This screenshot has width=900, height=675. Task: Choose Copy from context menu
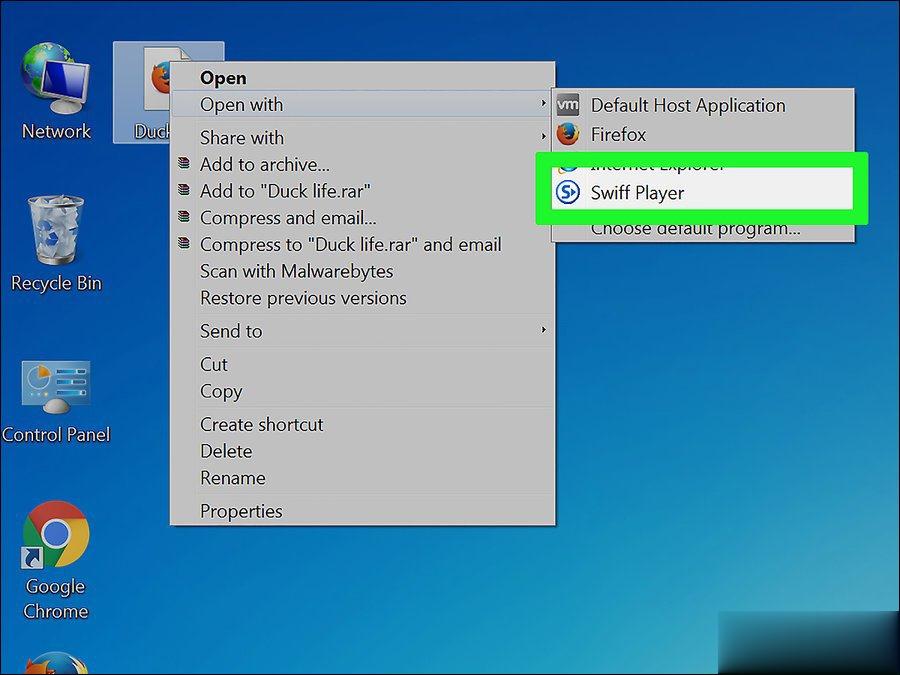tap(362, 391)
